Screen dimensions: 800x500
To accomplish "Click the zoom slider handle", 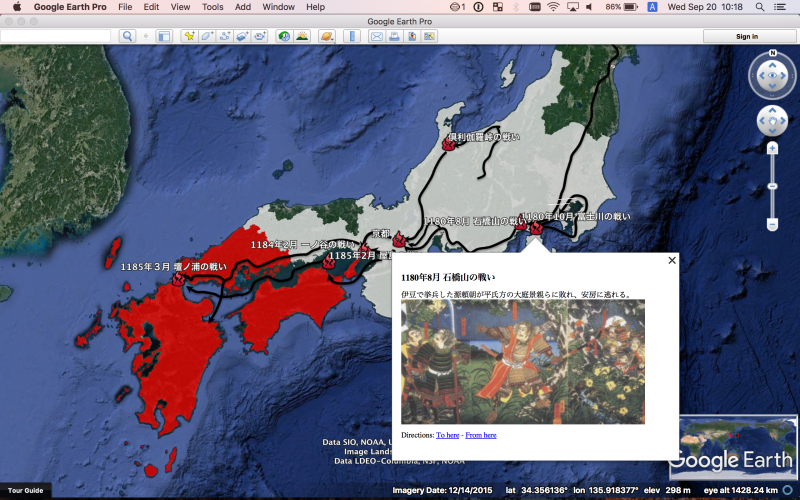I will (772, 223).
